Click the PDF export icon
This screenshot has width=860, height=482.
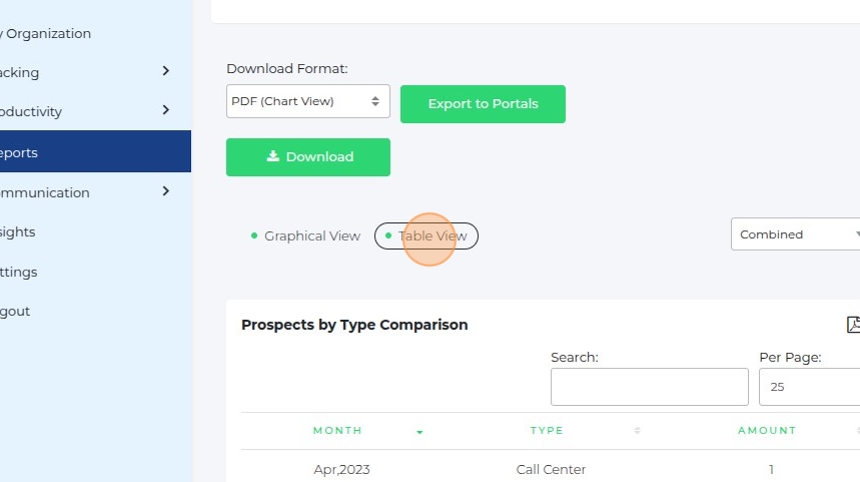pos(854,324)
